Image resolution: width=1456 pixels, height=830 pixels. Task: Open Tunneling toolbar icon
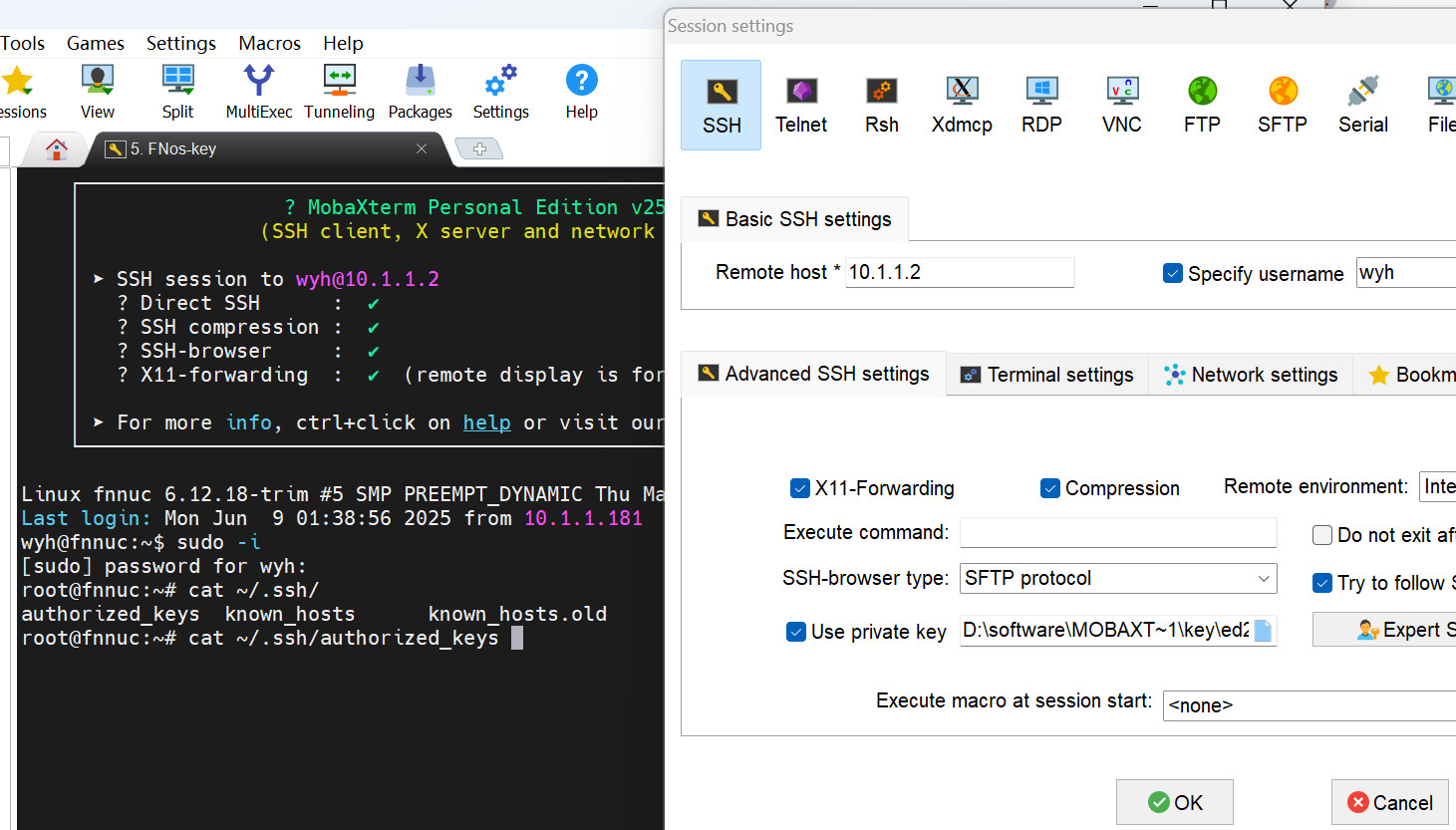340,92
